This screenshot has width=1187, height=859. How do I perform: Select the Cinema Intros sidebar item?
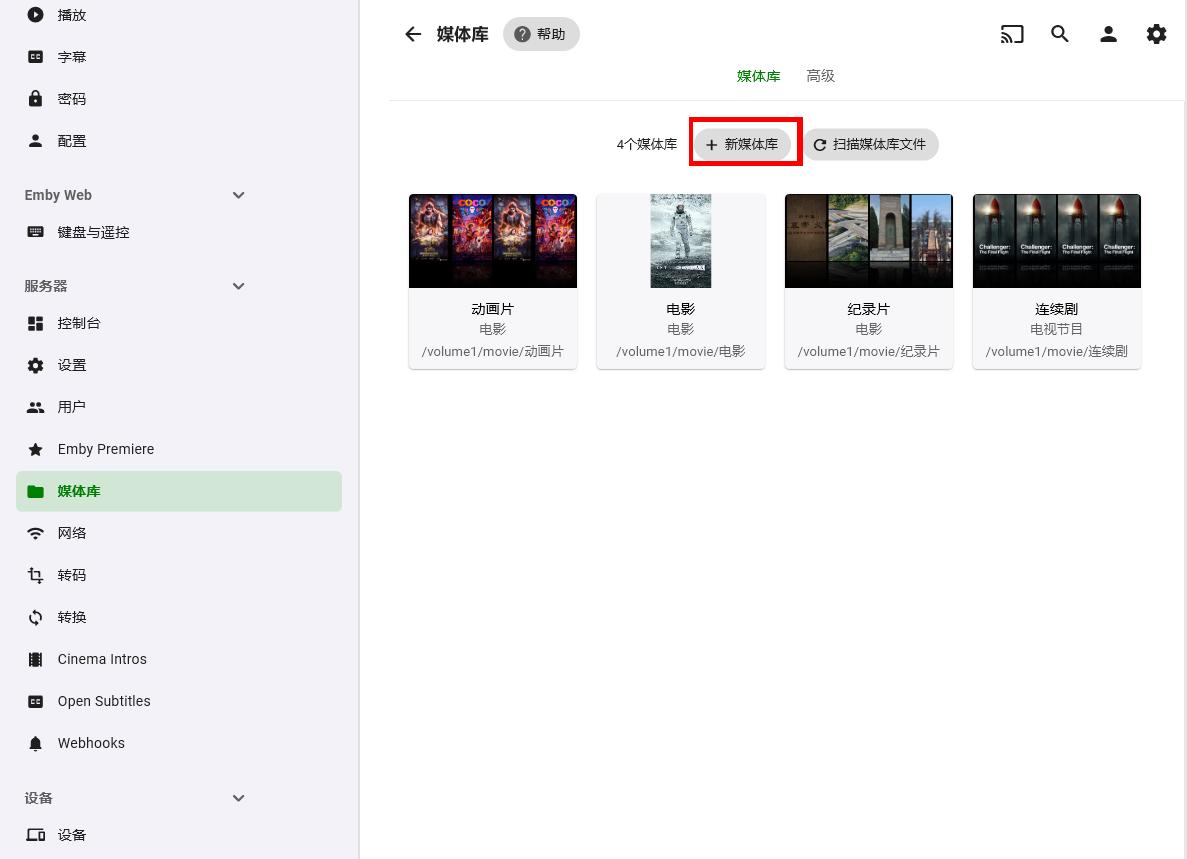pos(102,659)
